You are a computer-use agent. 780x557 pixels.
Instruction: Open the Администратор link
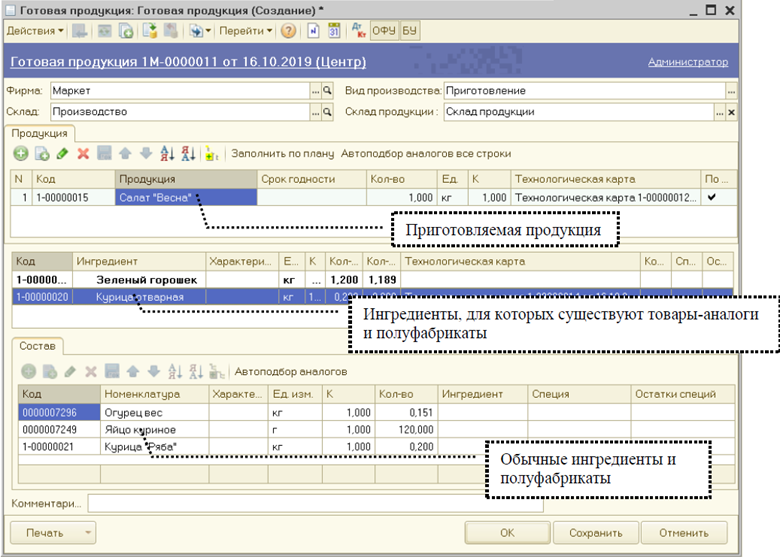coord(687,62)
